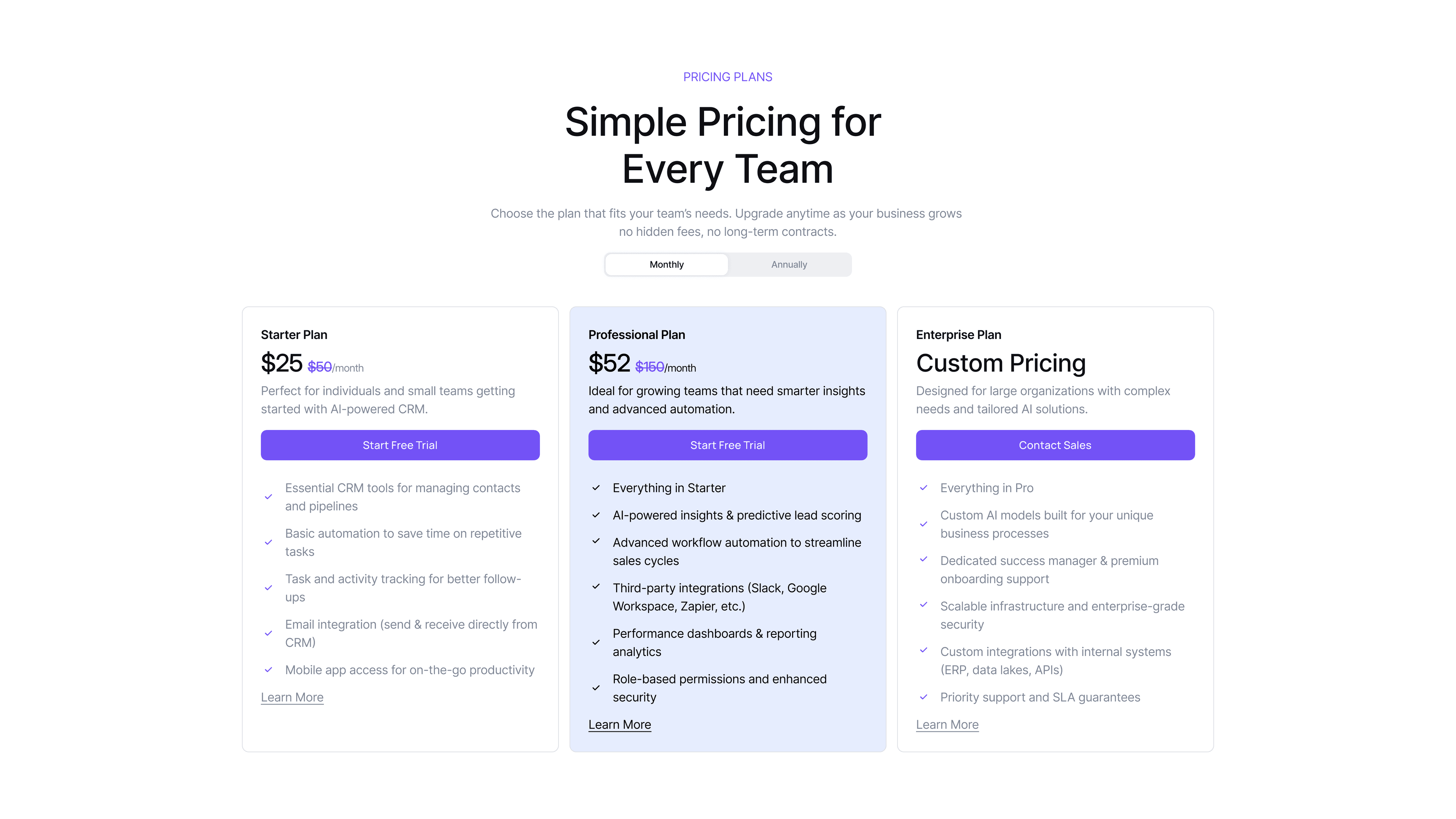Screen dimensions: 1456x819
Task: Open Learn More under Enterprise Plan
Action: (947, 725)
